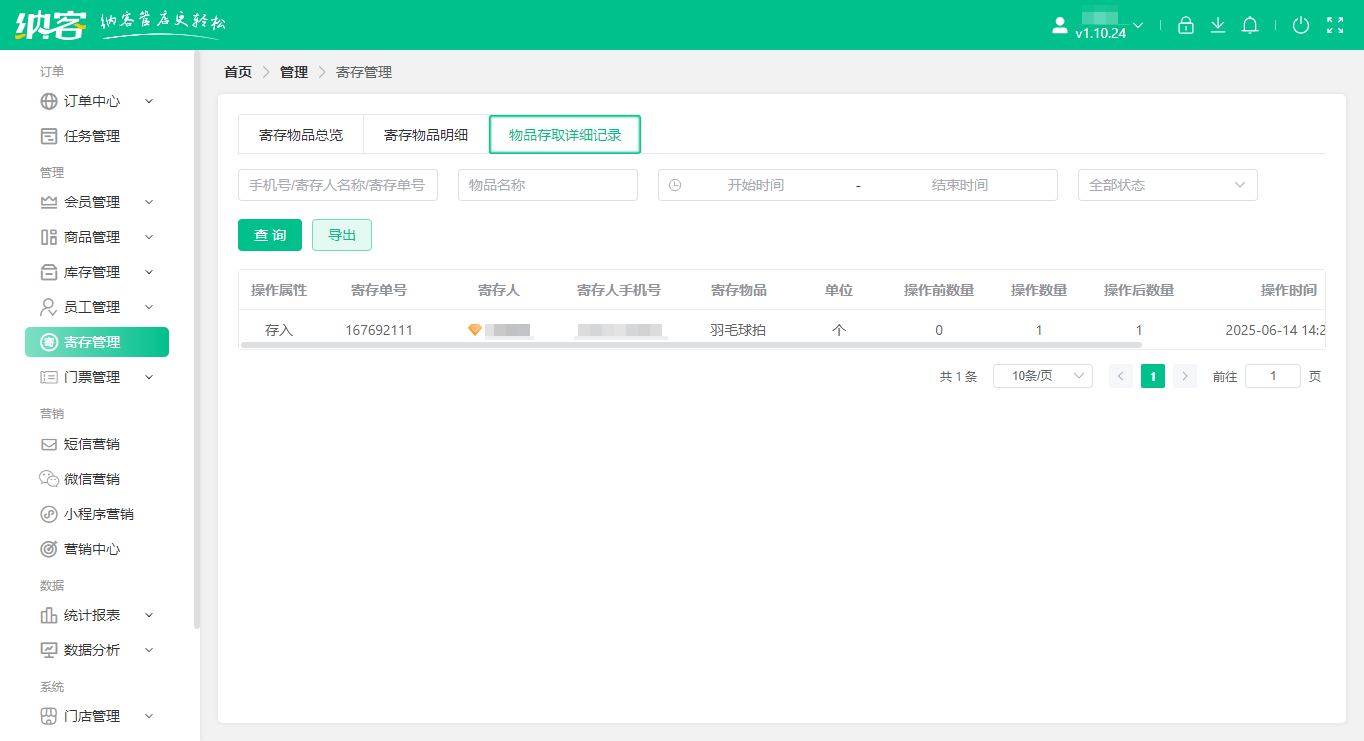Click the 前往 page number input field
Screen dimensions: 1364x741
pos(1272,375)
